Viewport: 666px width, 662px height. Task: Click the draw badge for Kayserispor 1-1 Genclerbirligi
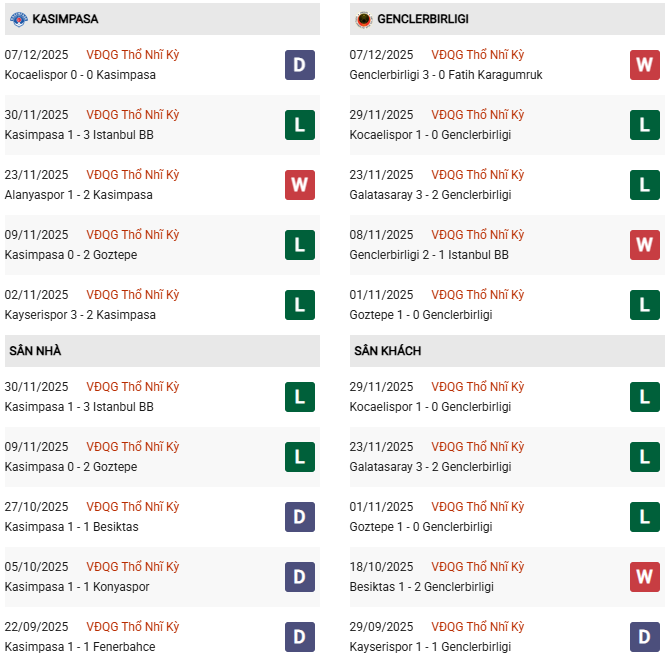(x=644, y=637)
